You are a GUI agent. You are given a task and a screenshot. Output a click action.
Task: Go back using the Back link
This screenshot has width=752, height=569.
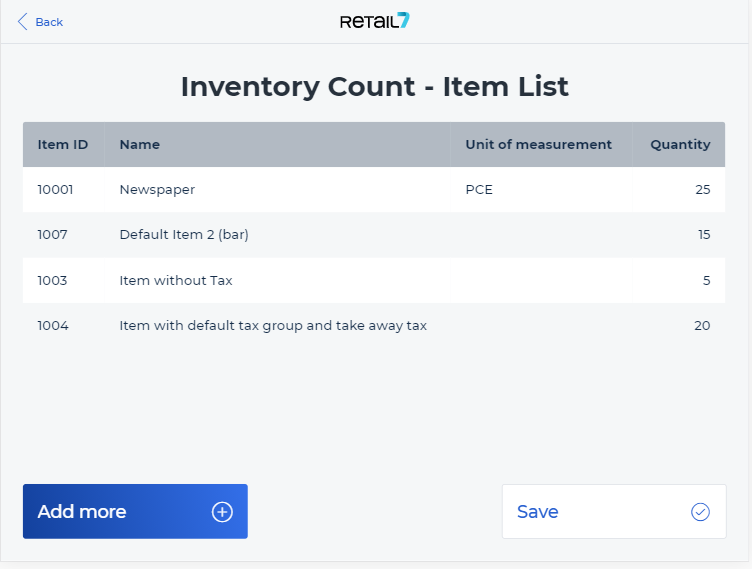click(40, 22)
